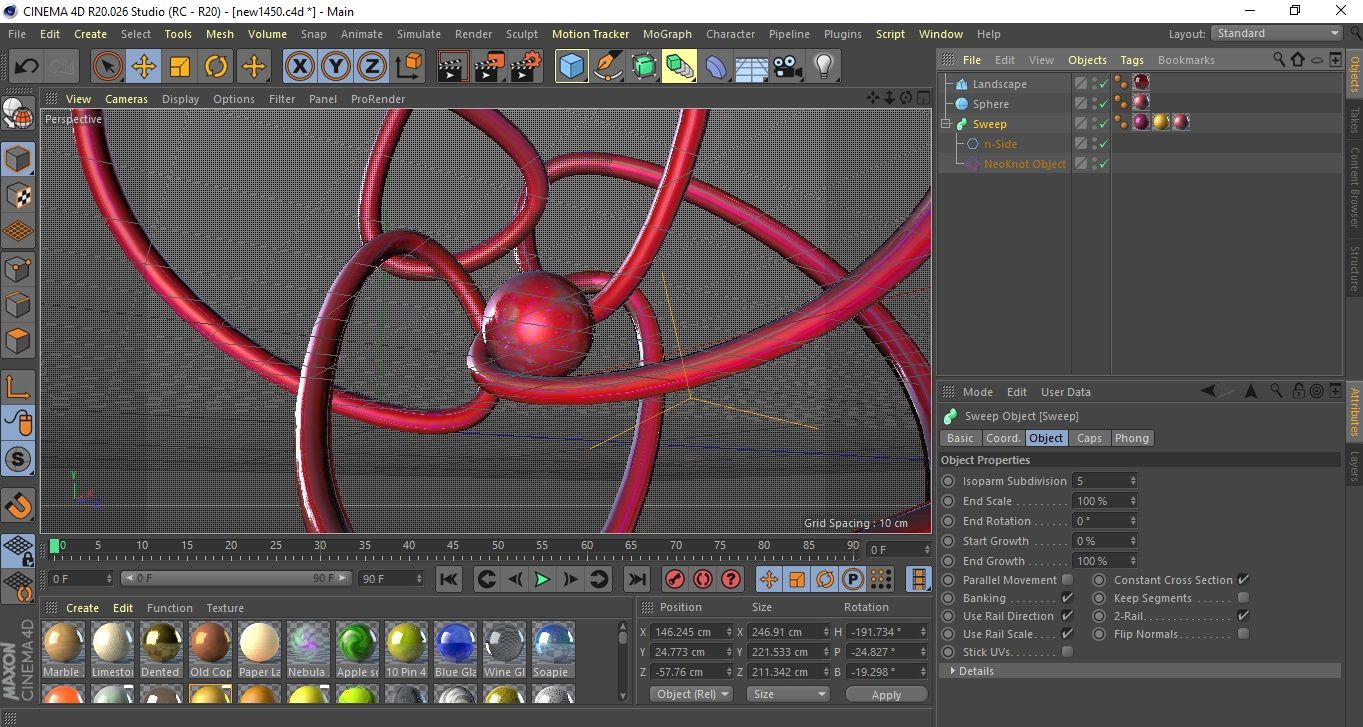Click the Undo arrow icon
This screenshot has width=1363, height=727.
[x=26, y=67]
